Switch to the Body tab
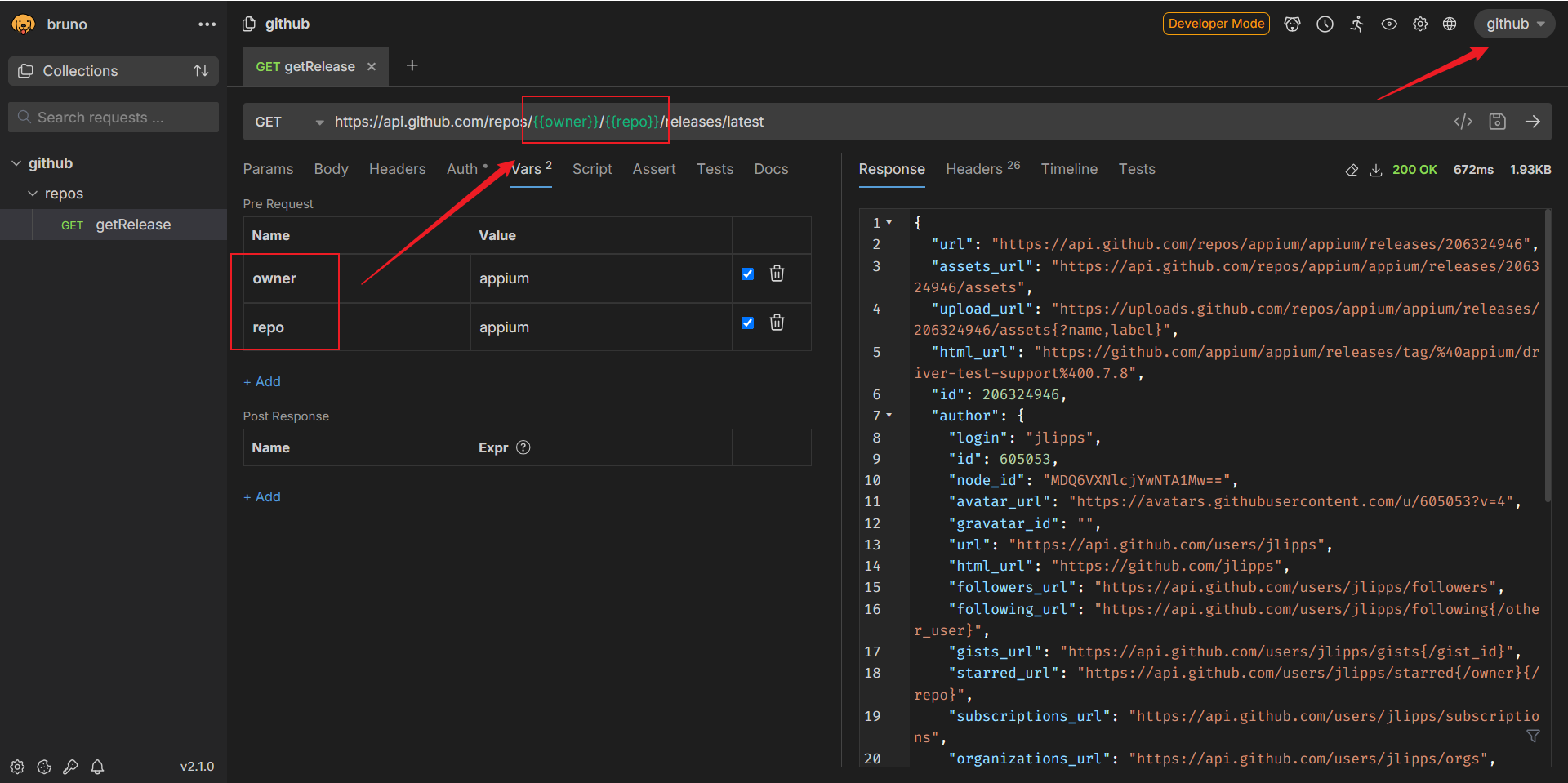This screenshot has width=1568, height=783. coord(331,169)
